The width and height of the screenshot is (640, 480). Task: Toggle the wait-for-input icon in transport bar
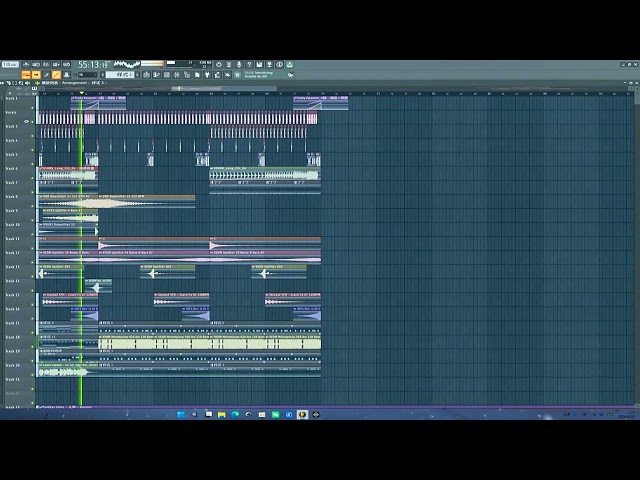point(36,64)
